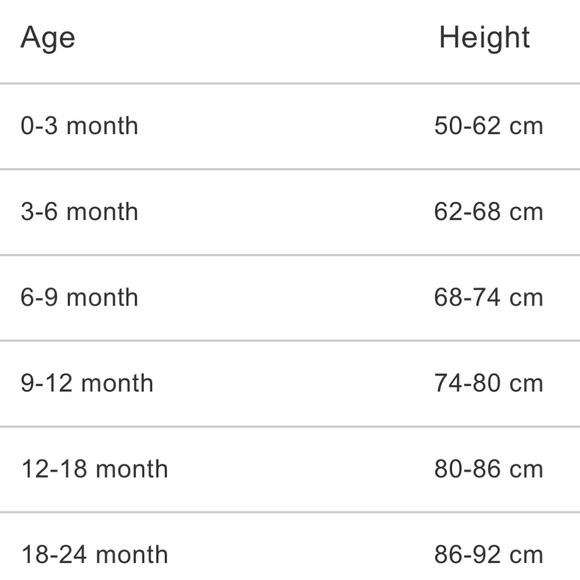The width and height of the screenshot is (580, 580).
Task: Select the 3-6 month age cell
Action: tap(79, 212)
